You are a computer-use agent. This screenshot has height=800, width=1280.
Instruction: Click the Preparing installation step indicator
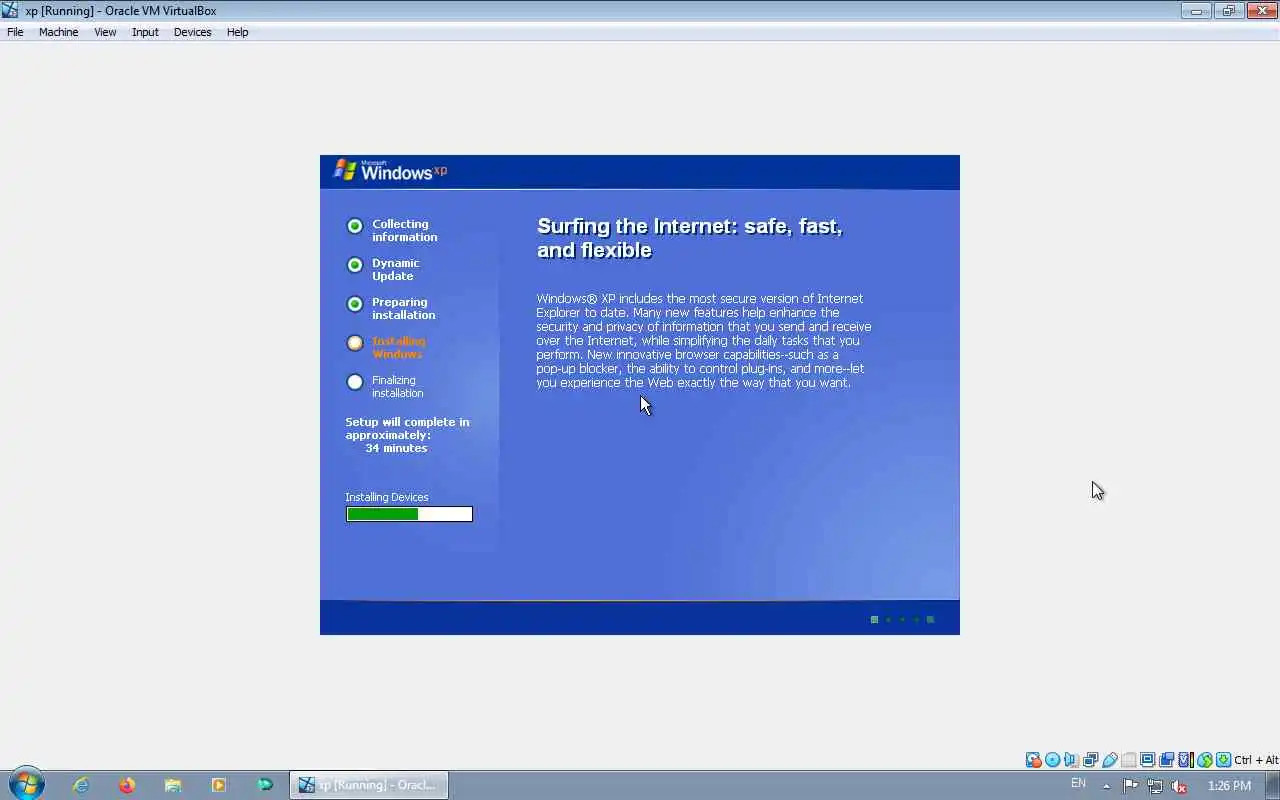[x=355, y=304]
